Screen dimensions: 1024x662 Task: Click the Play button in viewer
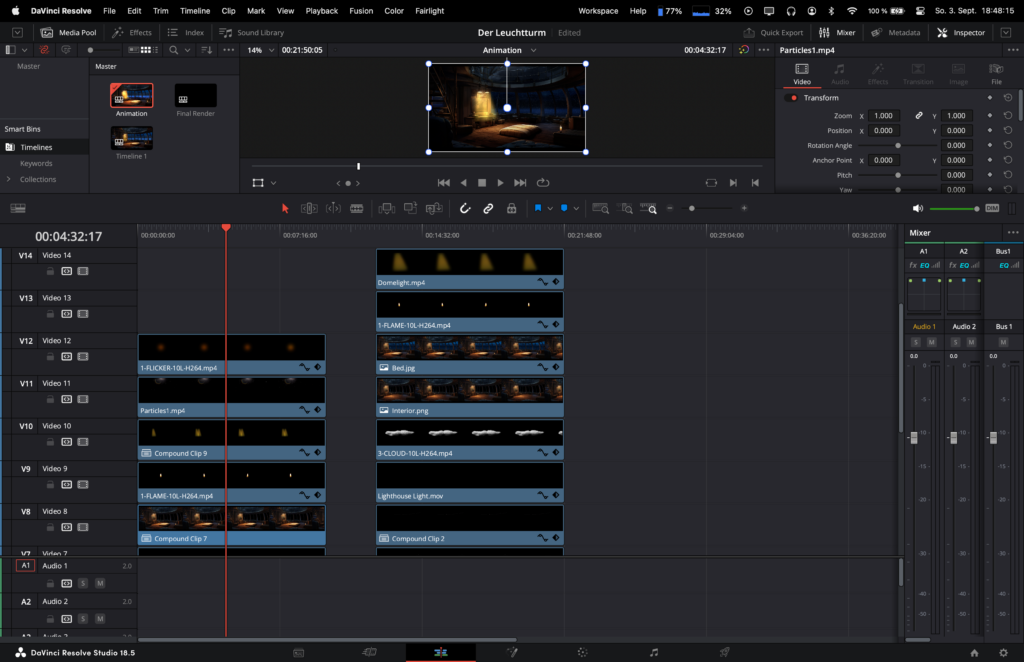click(x=500, y=183)
